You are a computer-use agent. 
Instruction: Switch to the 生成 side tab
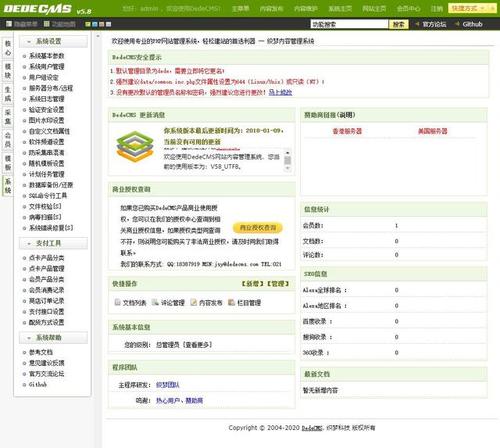[x=8, y=94]
